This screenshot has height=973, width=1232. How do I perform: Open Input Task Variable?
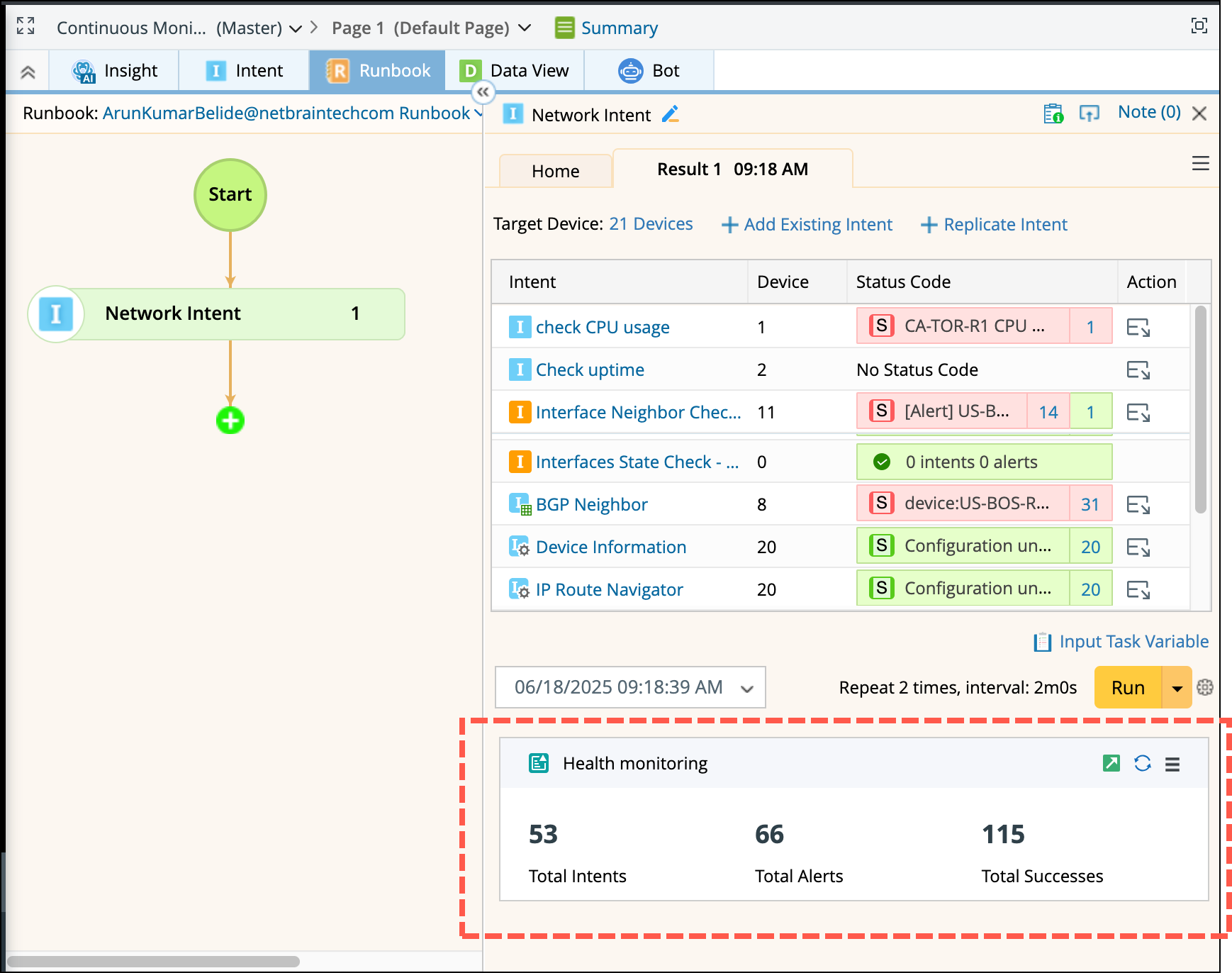1121,642
